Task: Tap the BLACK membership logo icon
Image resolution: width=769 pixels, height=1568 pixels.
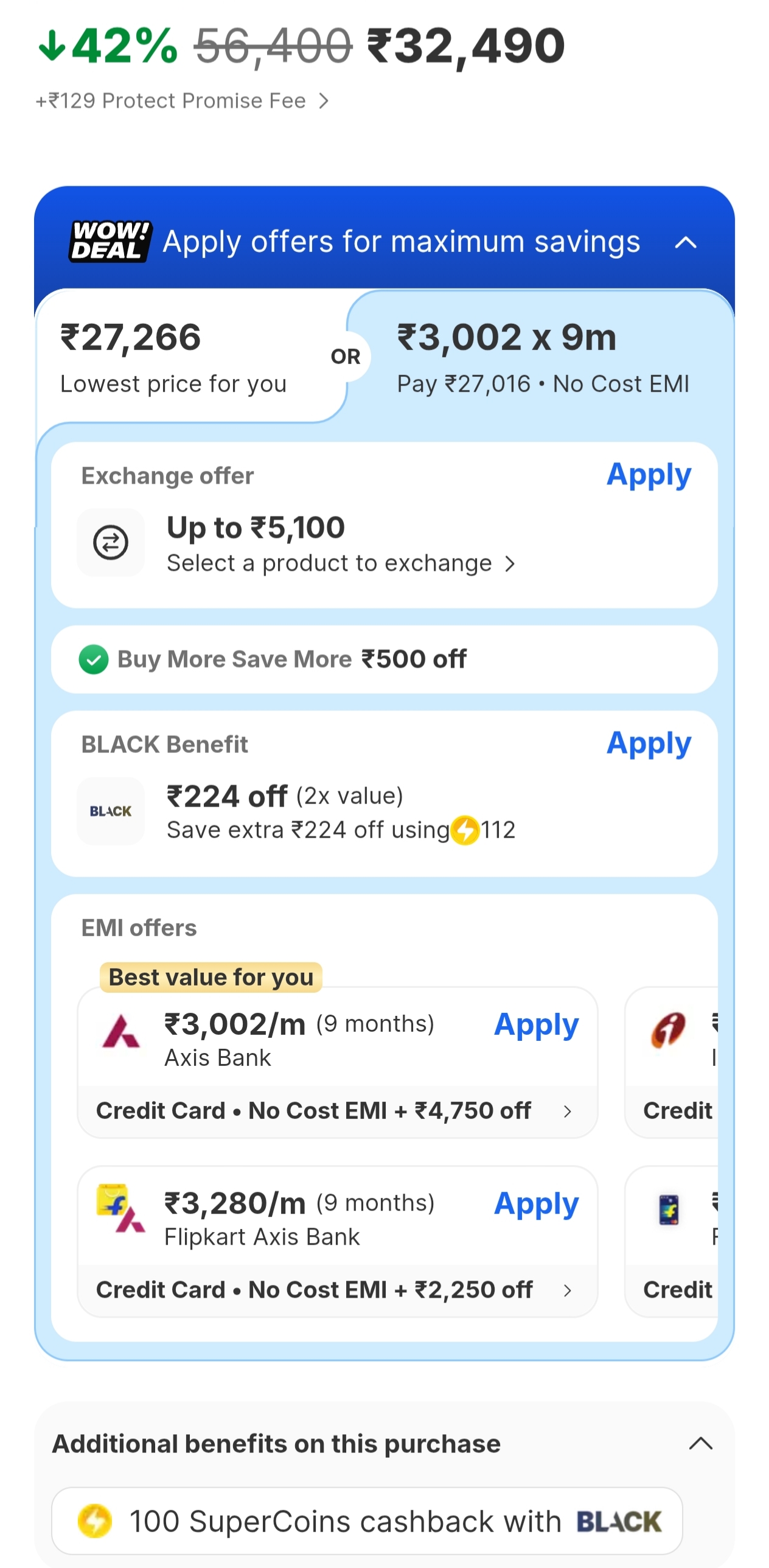Action: [x=111, y=811]
